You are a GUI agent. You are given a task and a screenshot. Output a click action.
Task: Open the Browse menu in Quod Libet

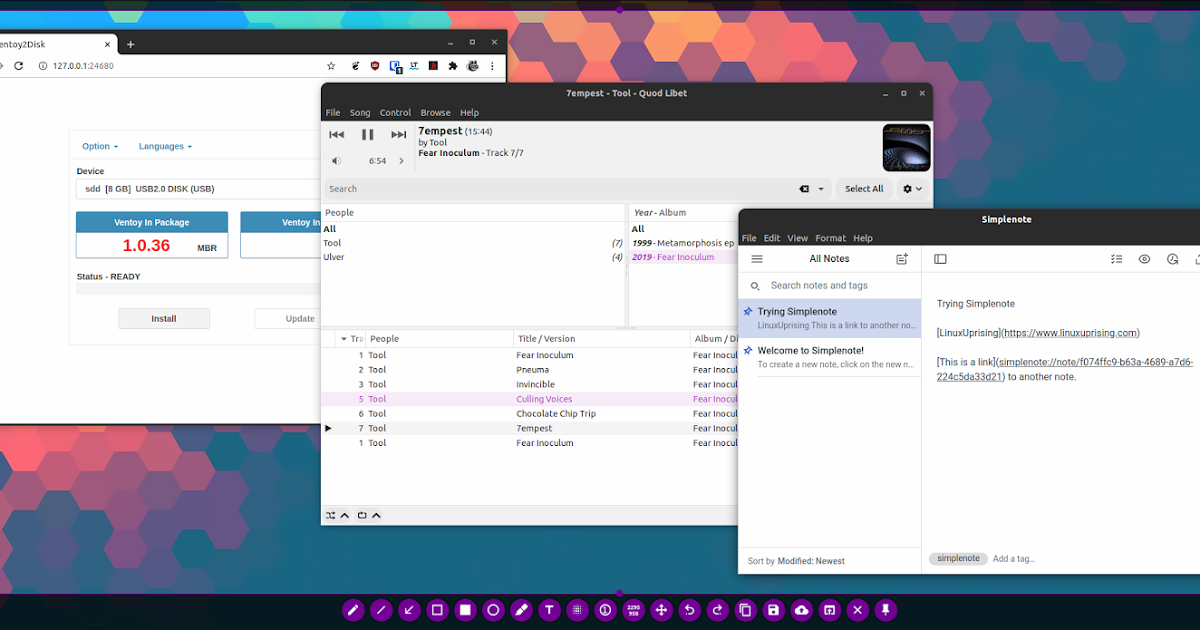pyautogui.click(x=435, y=113)
